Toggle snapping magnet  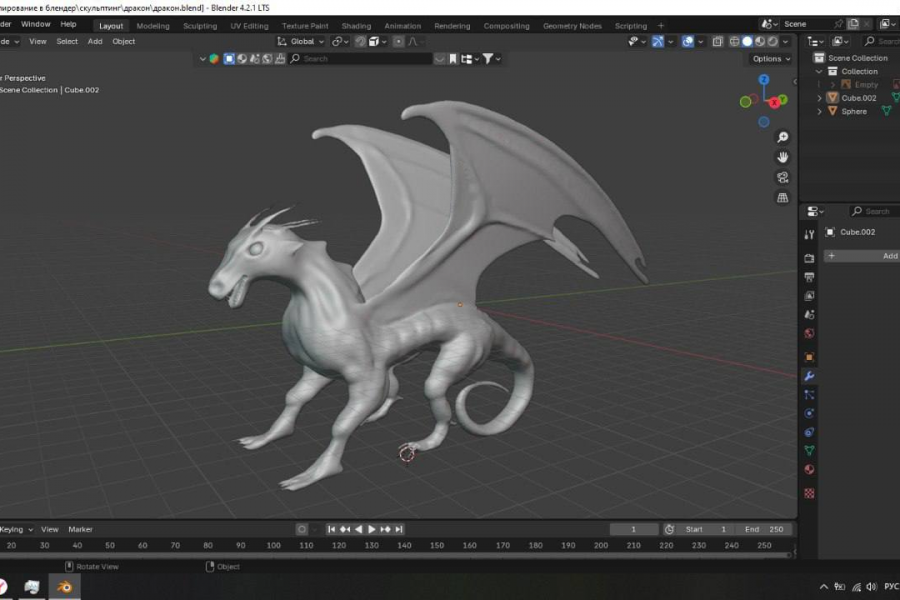tap(360, 41)
